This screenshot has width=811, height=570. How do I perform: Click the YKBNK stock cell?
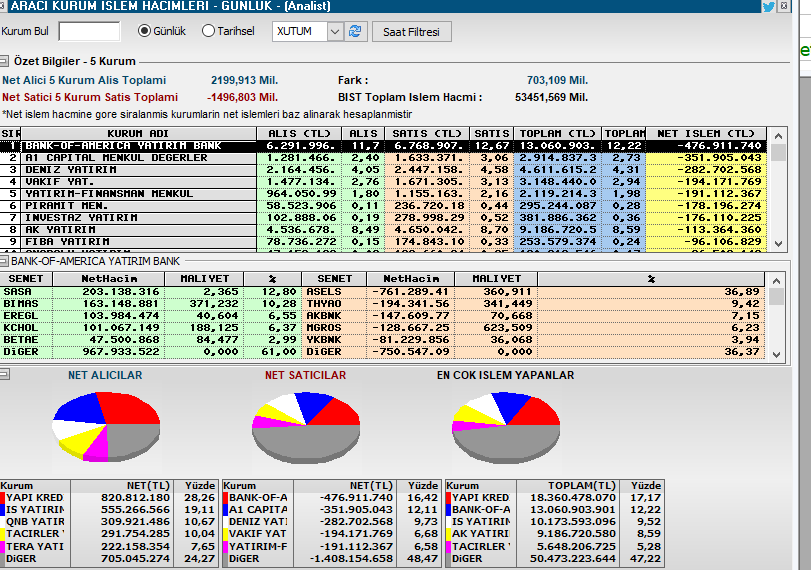click(334, 339)
